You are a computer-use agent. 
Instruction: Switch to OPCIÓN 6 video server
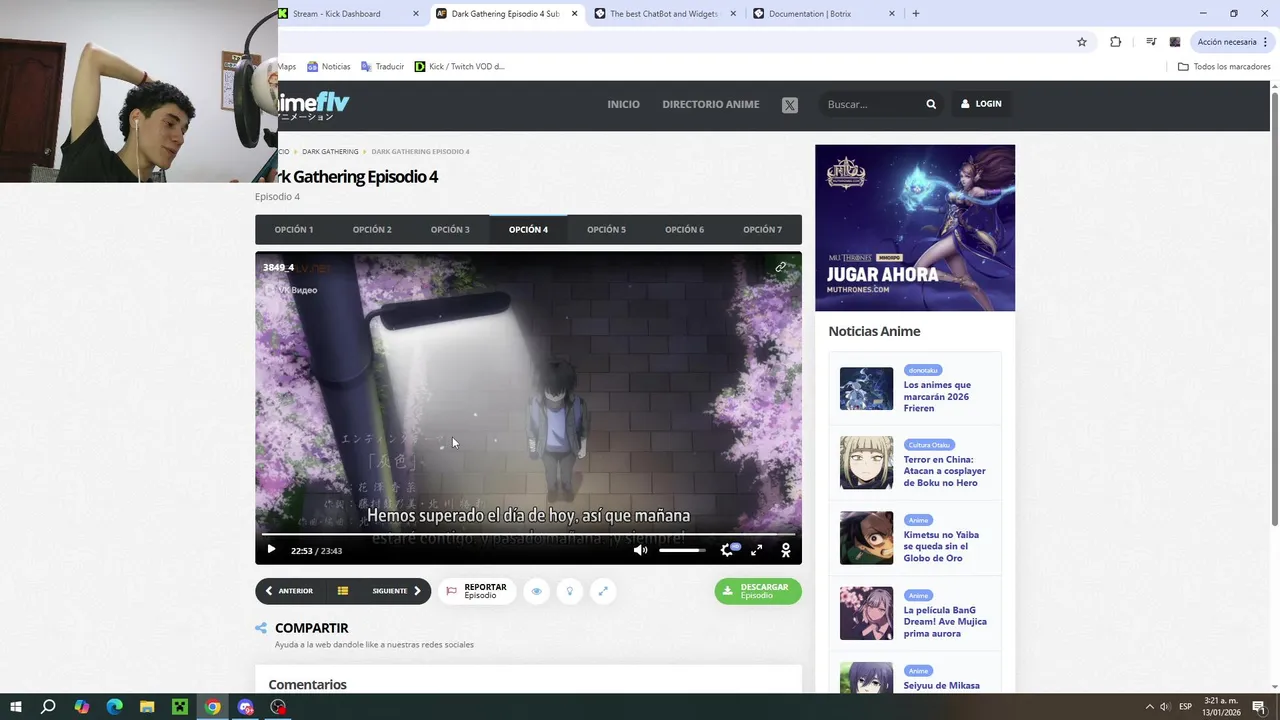(684, 229)
